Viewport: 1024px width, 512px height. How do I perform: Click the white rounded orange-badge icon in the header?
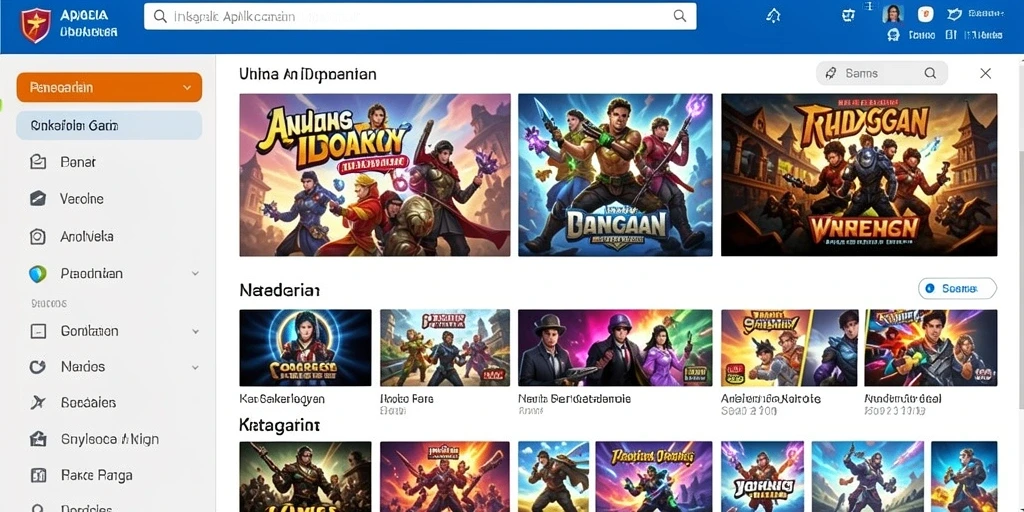point(925,14)
